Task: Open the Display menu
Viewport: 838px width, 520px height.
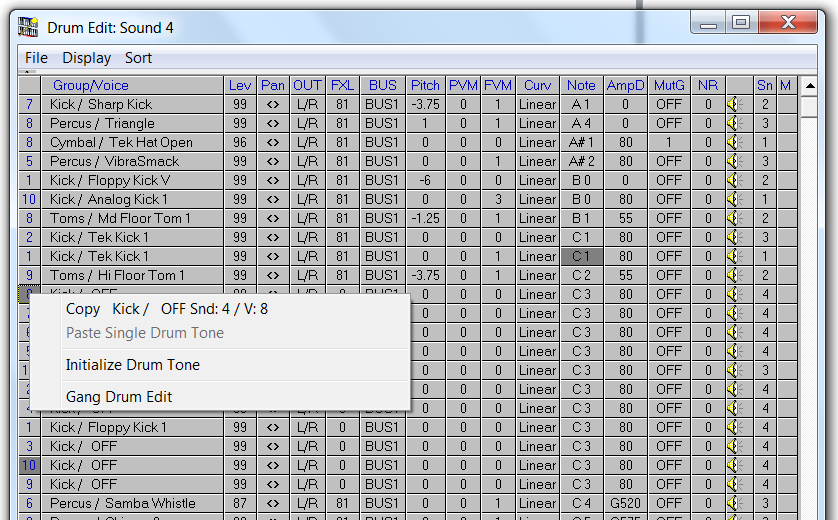Action: (86, 58)
